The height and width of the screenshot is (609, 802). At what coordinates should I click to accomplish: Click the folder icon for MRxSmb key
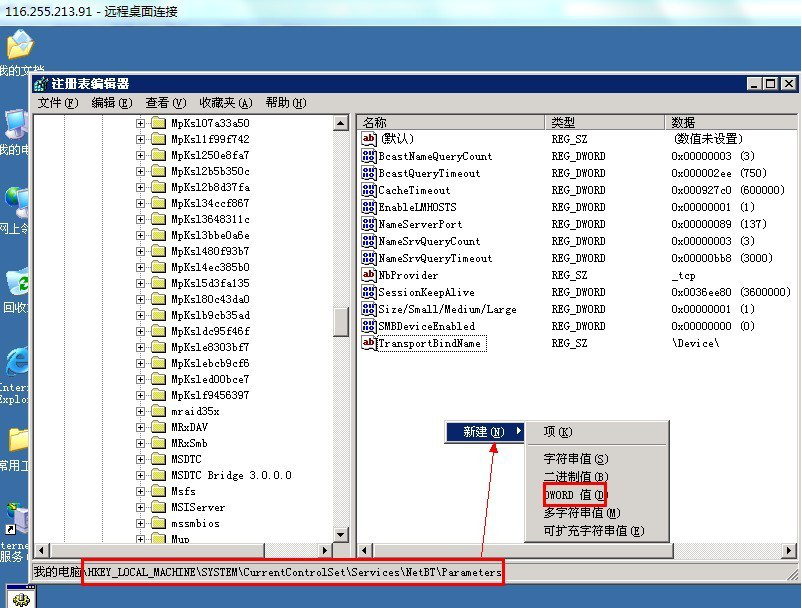(x=158, y=443)
